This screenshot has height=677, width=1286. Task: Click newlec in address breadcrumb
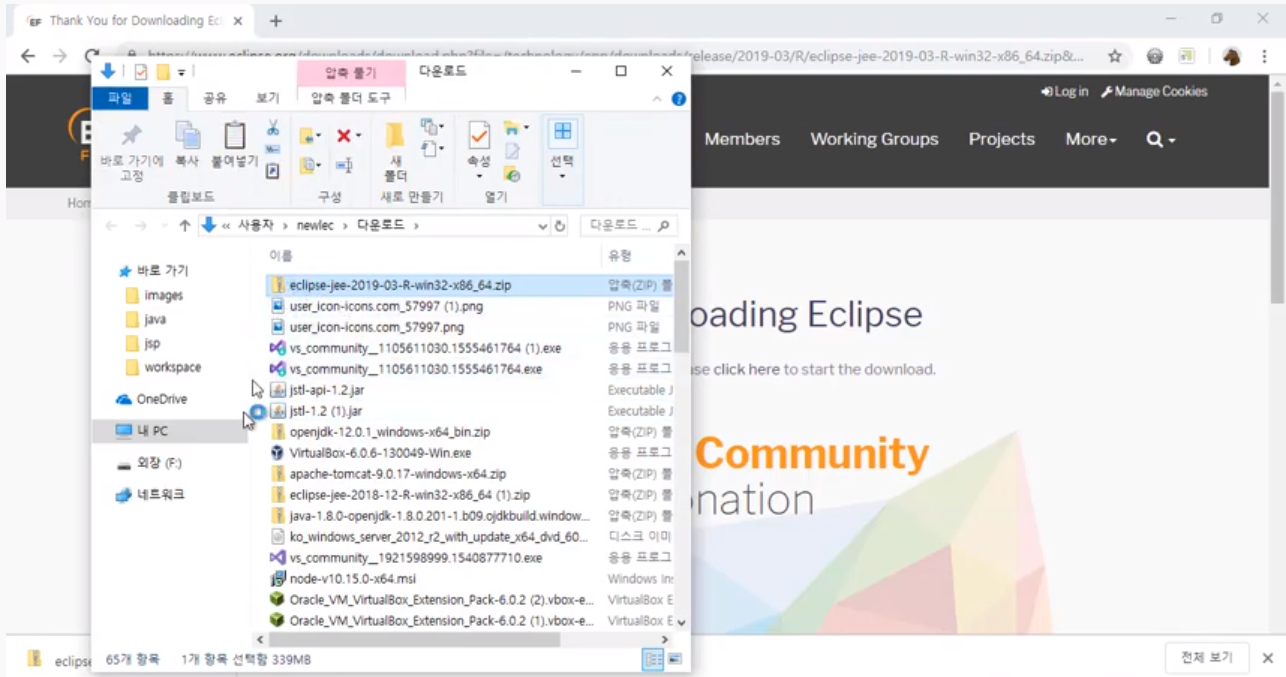pyautogui.click(x=313, y=226)
